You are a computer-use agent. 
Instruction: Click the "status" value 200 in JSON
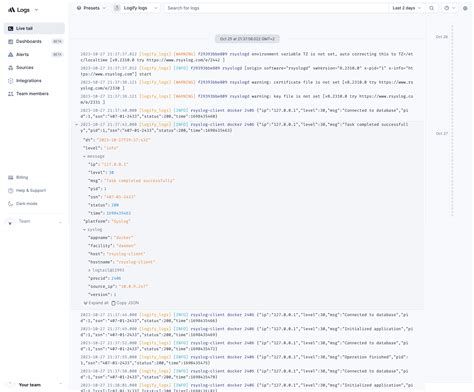pyautogui.click(x=115, y=205)
